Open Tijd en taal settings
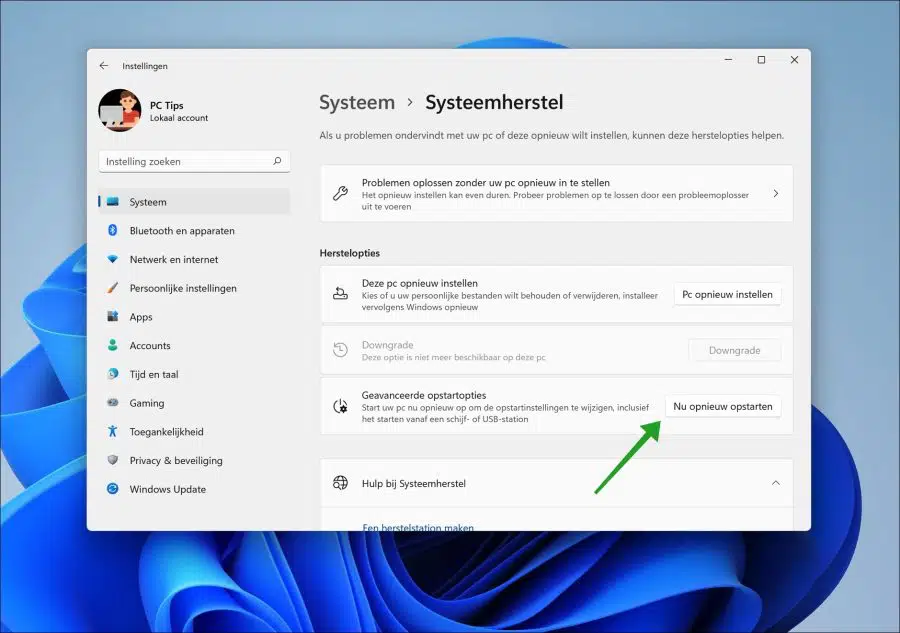 tap(194, 374)
